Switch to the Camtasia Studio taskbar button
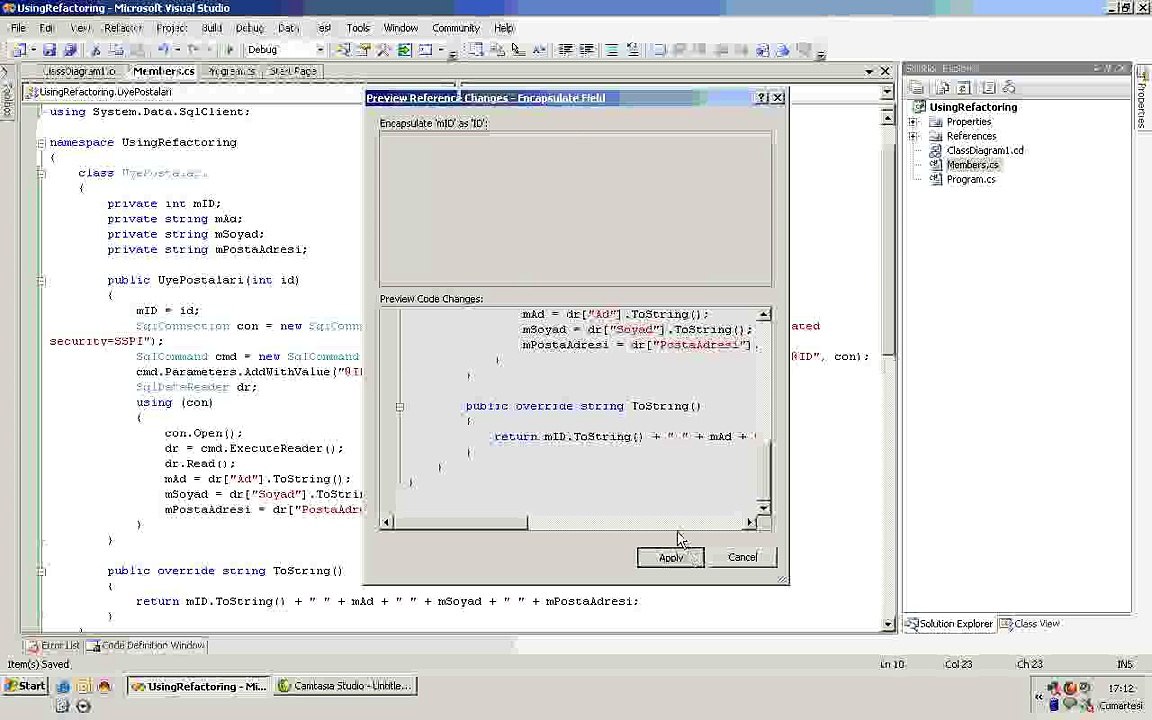Image resolution: width=1152 pixels, height=720 pixels. [345, 686]
